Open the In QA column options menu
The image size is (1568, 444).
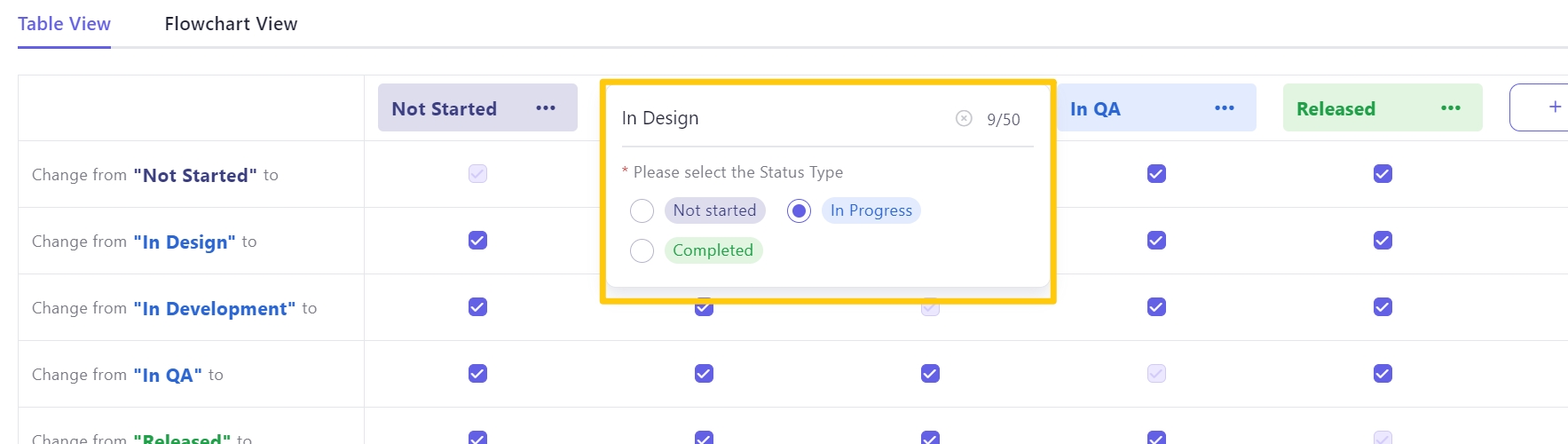click(x=1225, y=108)
